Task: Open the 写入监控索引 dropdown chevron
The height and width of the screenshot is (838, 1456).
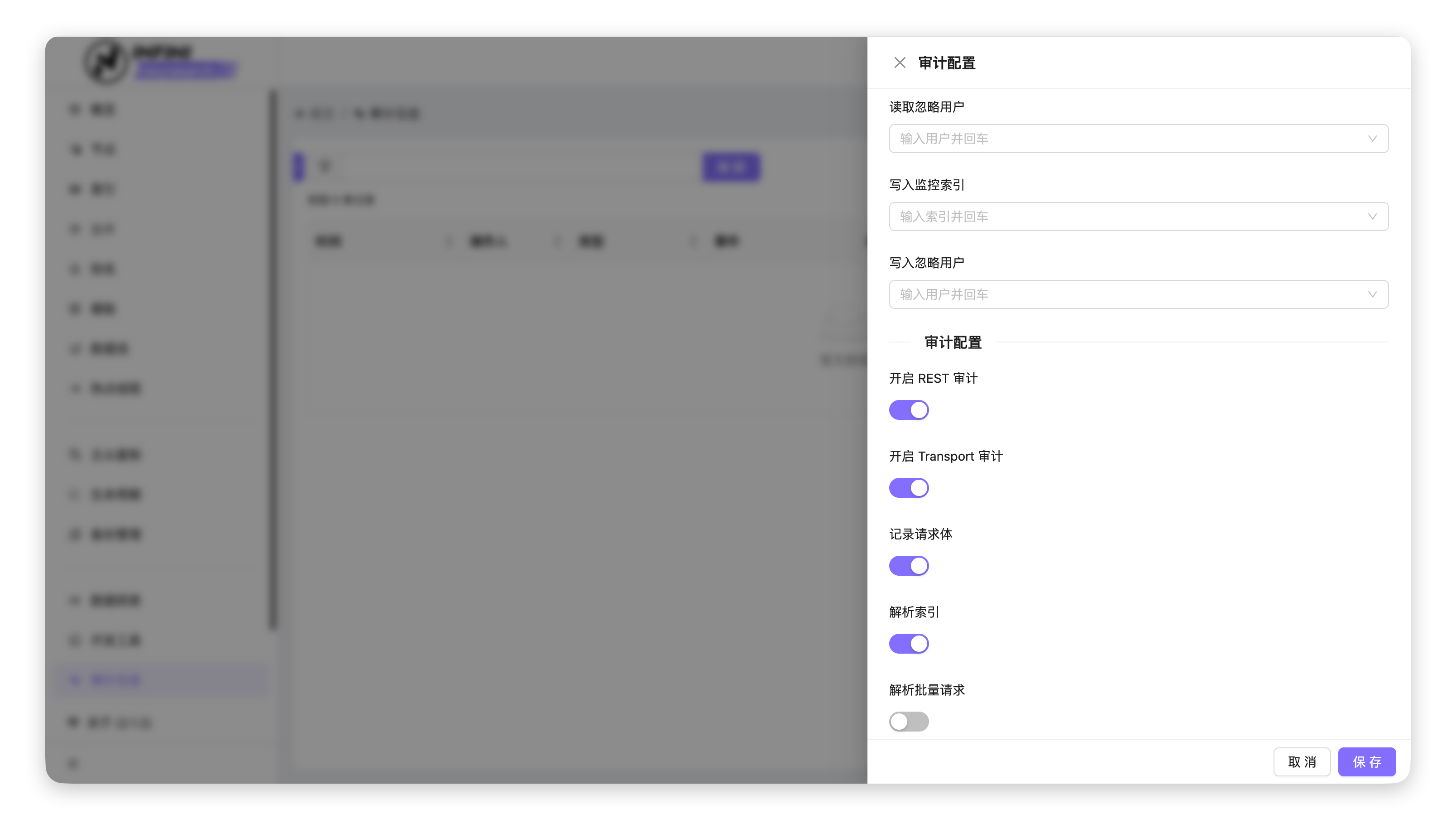Action: [1372, 217]
